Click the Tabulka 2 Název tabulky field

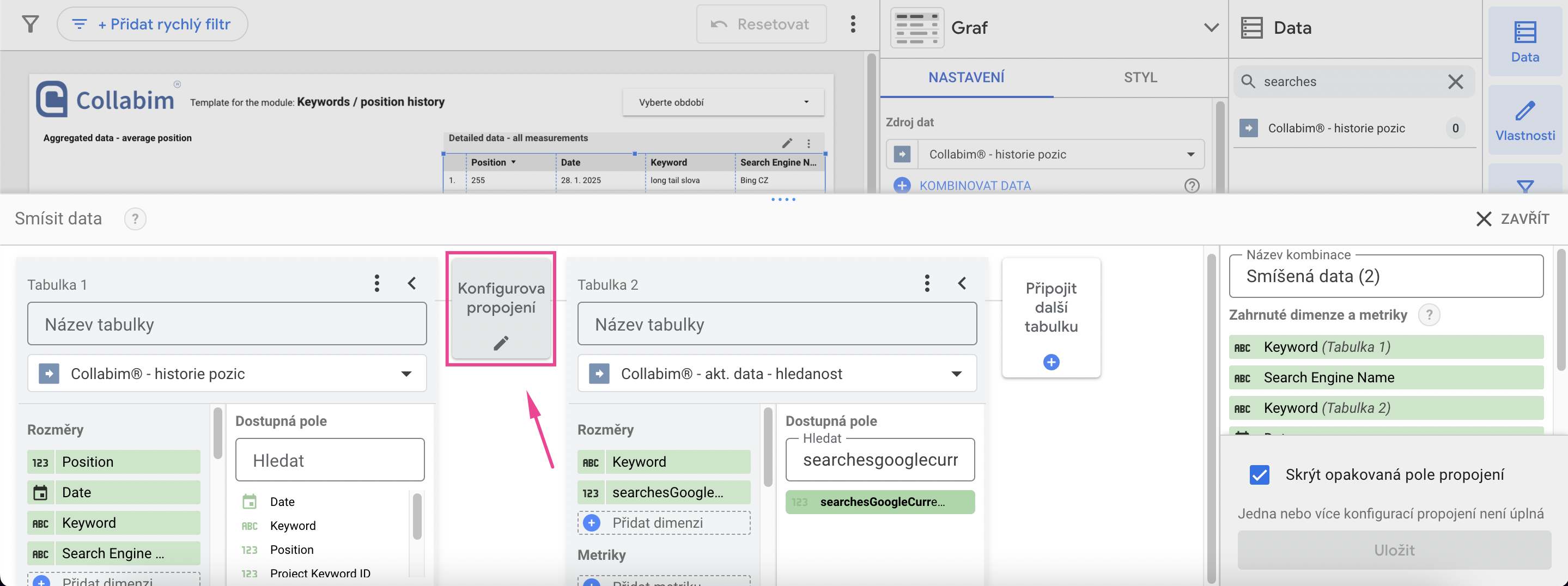[x=777, y=323]
